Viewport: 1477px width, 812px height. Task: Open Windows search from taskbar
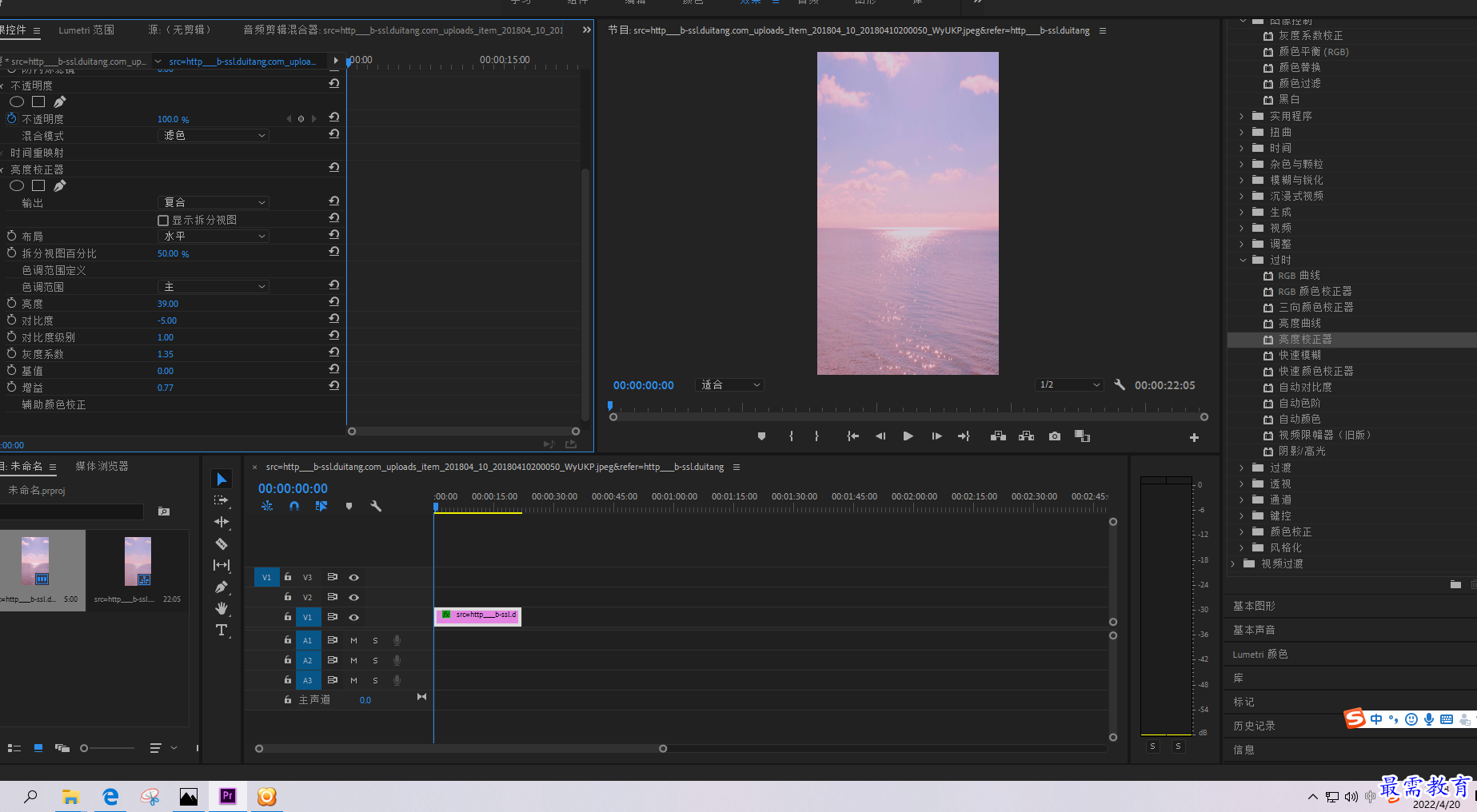click(x=30, y=796)
